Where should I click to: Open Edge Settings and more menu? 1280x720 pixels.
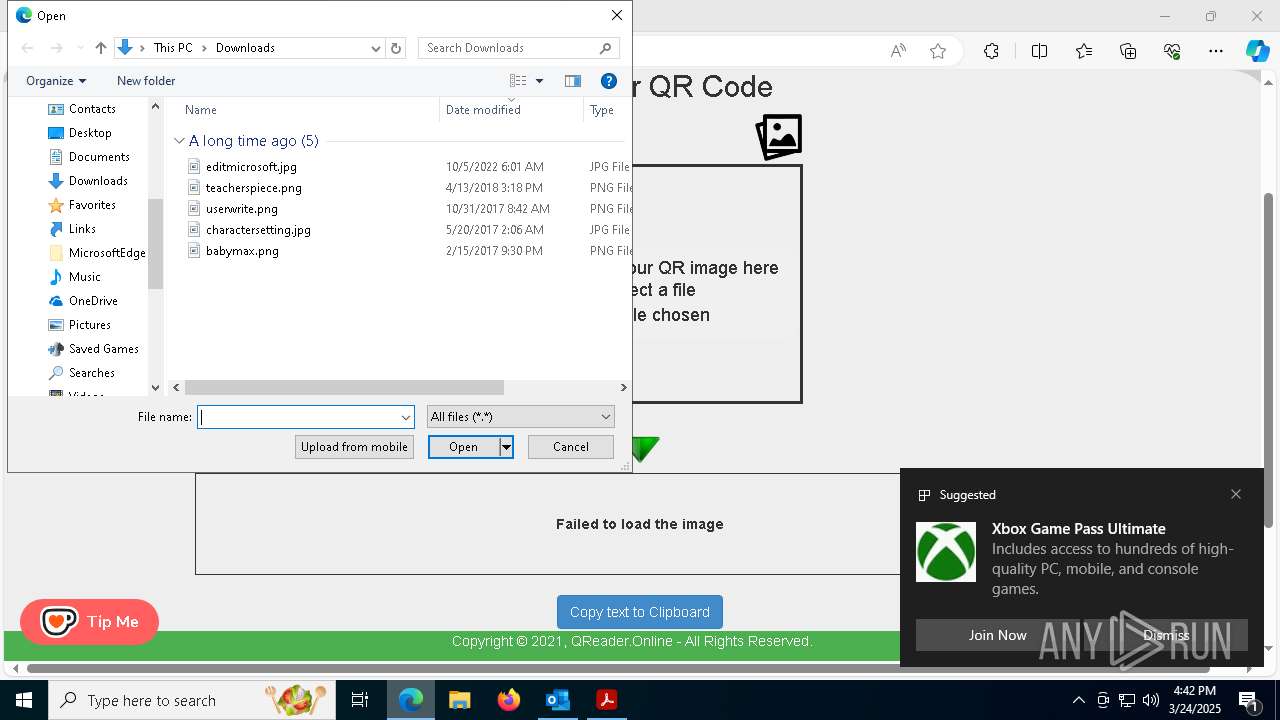(x=1216, y=51)
